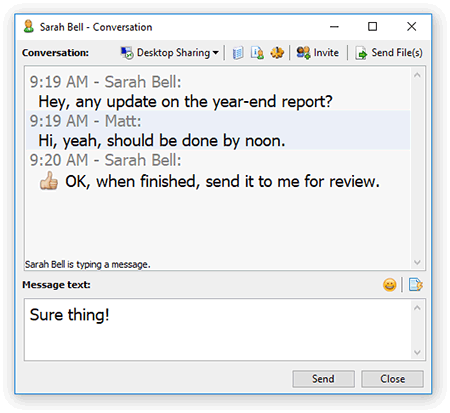Click conversation scrollbar down arrow
The height and width of the screenshot is (413, 450).
(417, 262)
